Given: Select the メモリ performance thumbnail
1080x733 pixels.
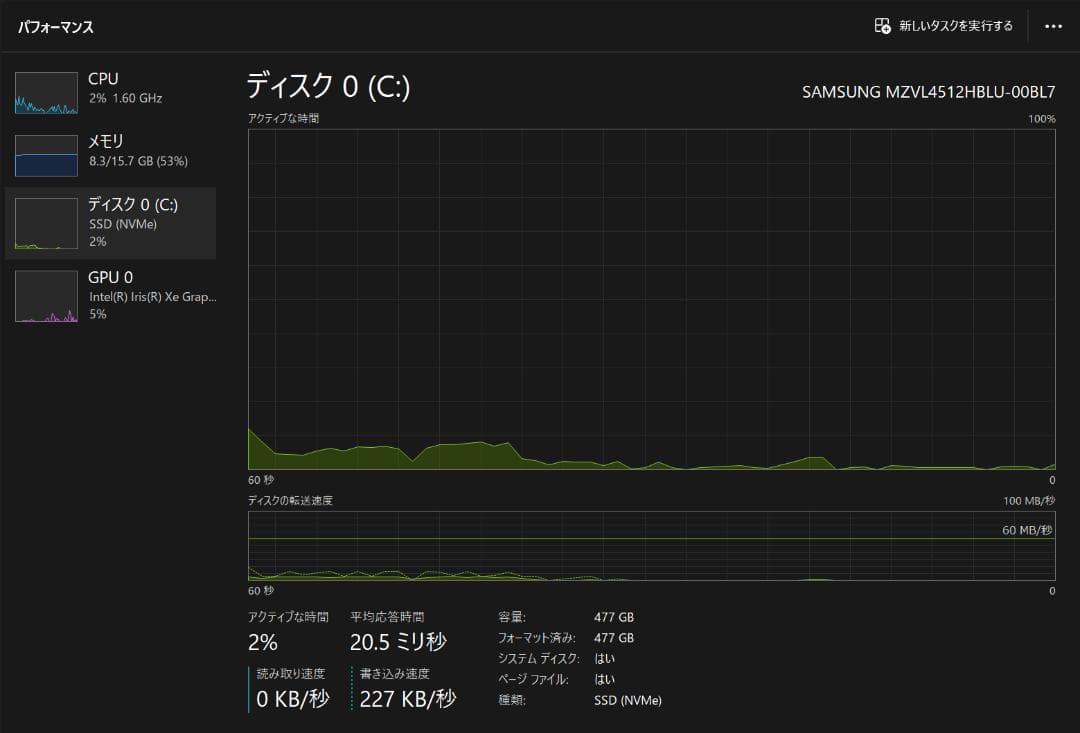Looking at the screenshot, I should point(46,155).
